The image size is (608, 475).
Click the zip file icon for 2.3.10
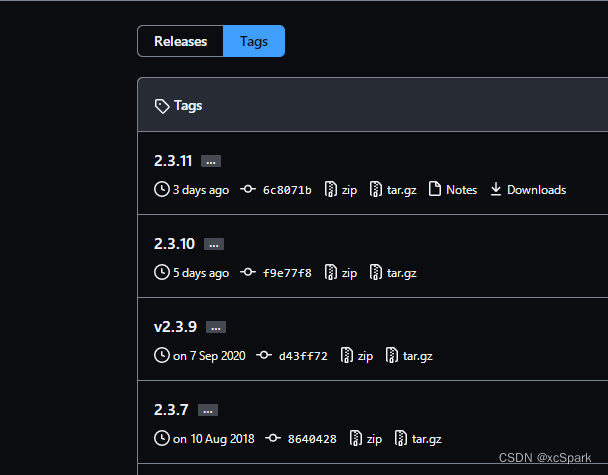pyautogui.click(x=330, y=272)
